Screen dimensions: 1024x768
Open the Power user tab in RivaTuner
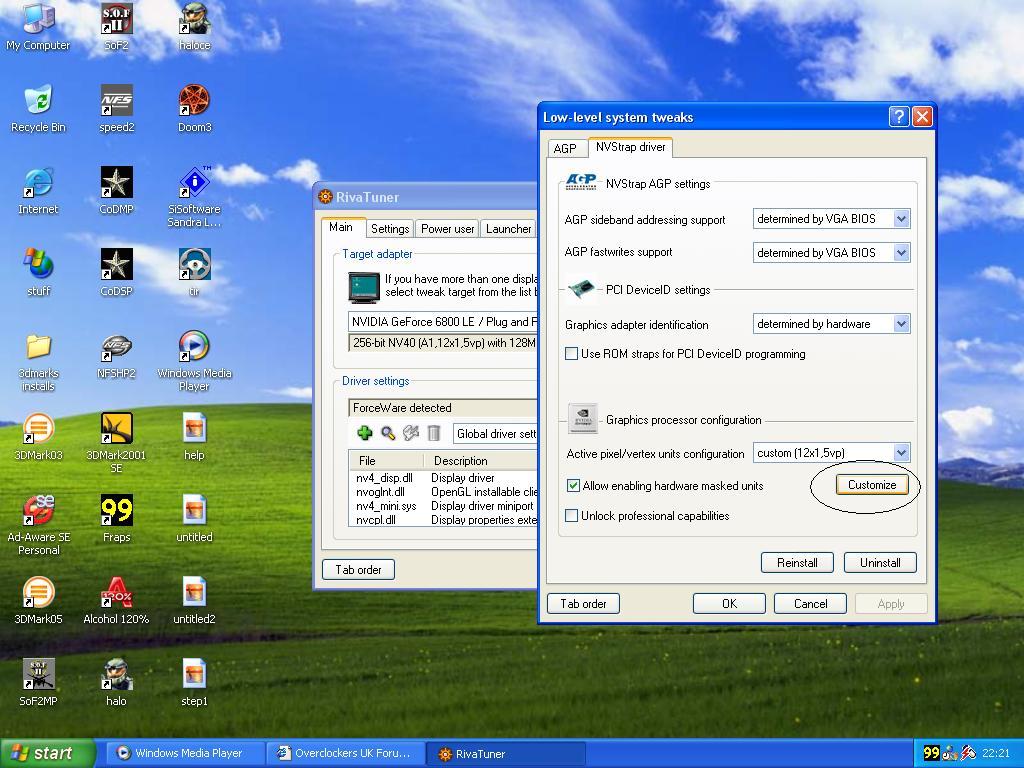447,229
